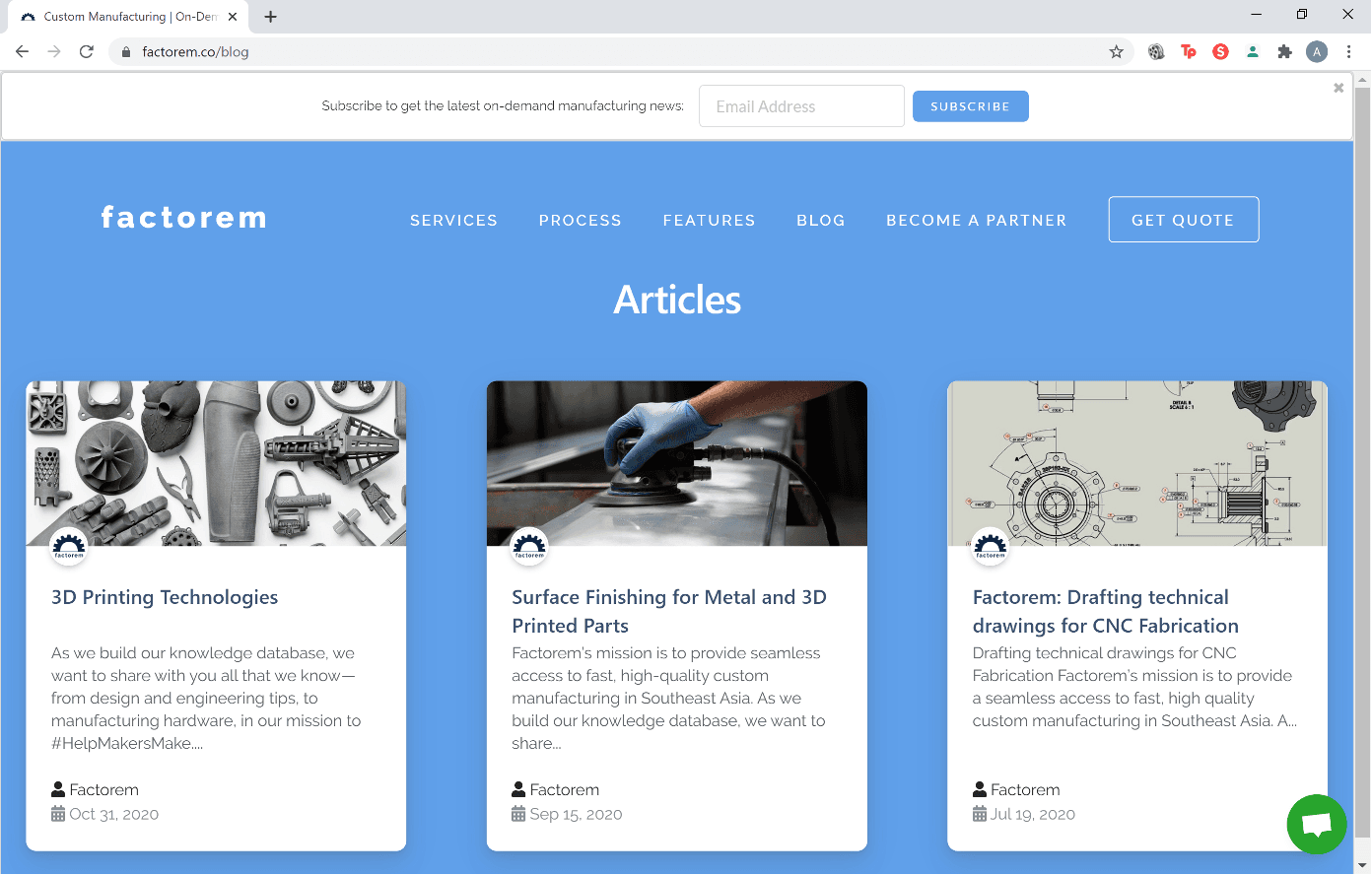Click the technical drawing thumbnail image
Screen dimensions: 1372x875
point(1137,463)
